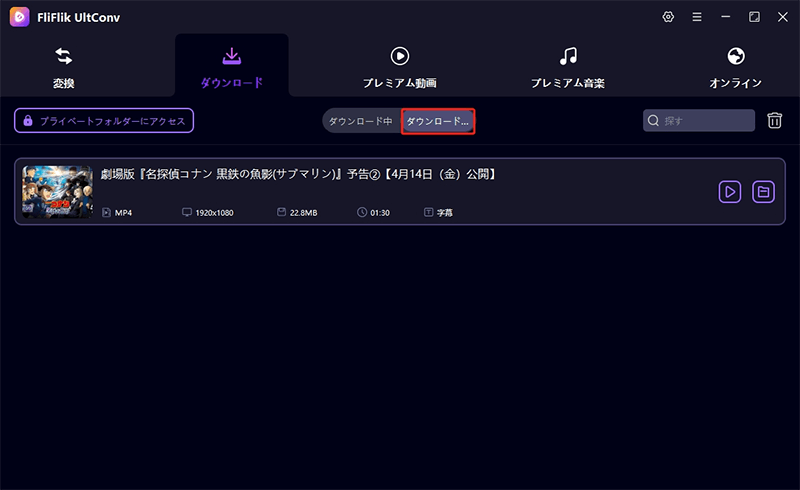Image resolution: width=800 pixels, height=490 pixels.
Task: Switch to the 変換 tab
Action: pos(63,66)
